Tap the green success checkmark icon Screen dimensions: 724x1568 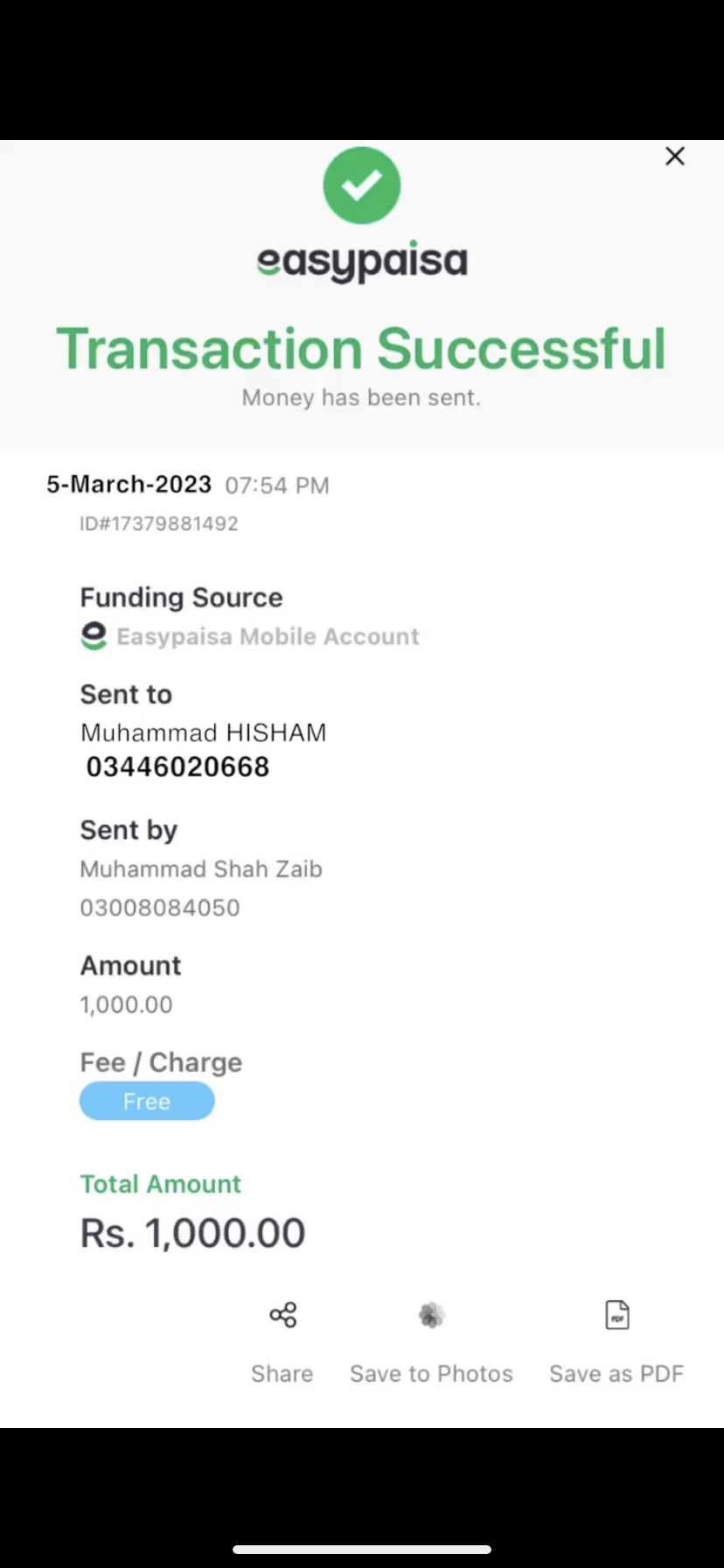pos(361,185)
